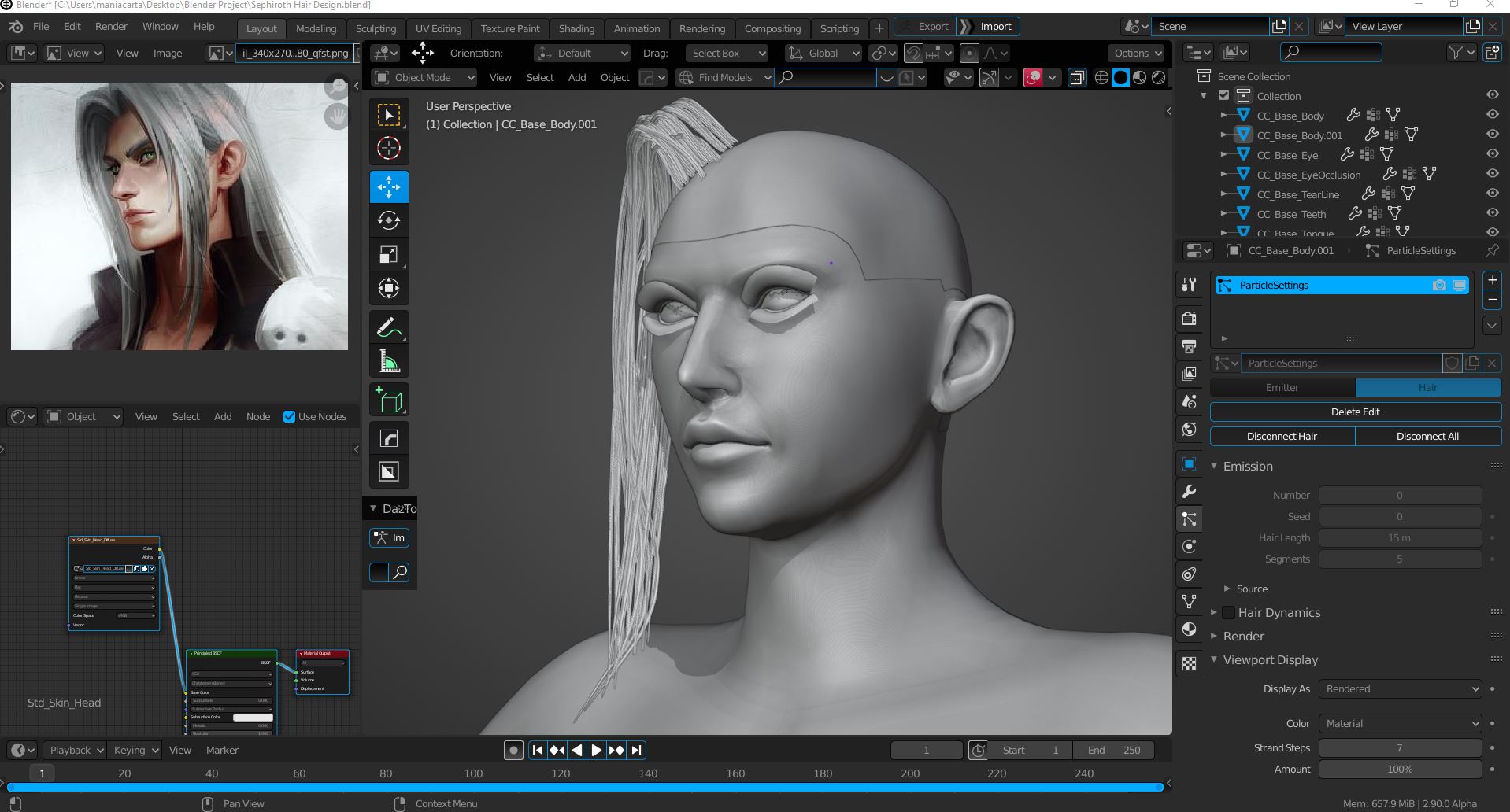Adjust Strand Steps value field
This screenshot has height=812, width=1510.
tap(1401, 747)
